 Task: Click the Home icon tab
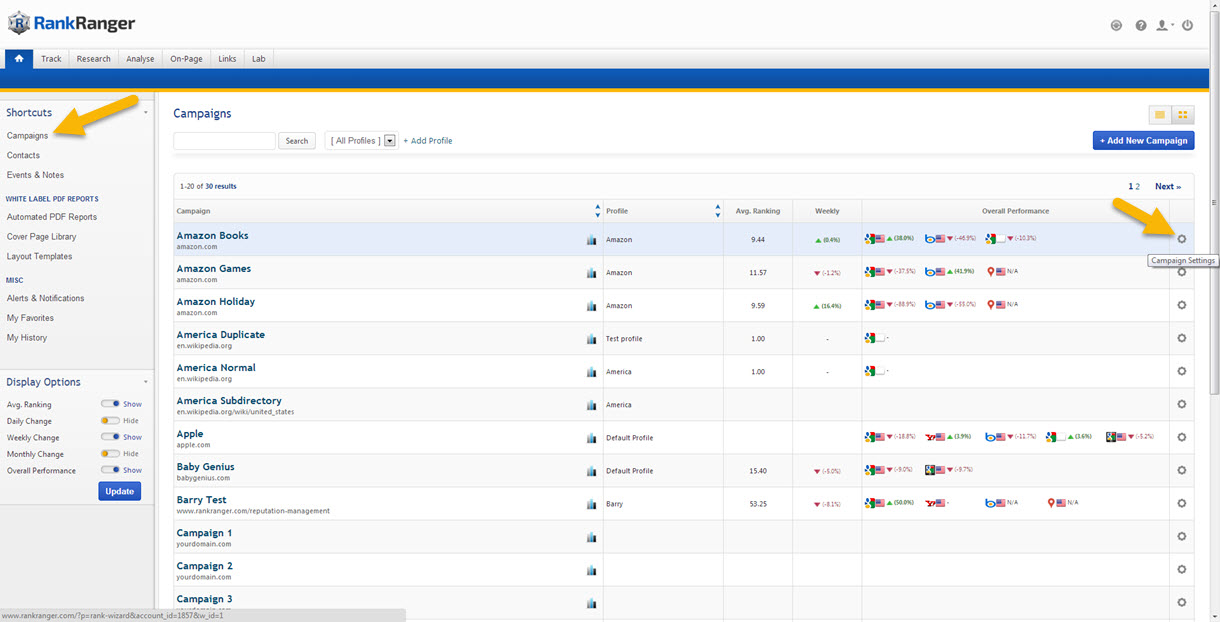tap(19, 59)
